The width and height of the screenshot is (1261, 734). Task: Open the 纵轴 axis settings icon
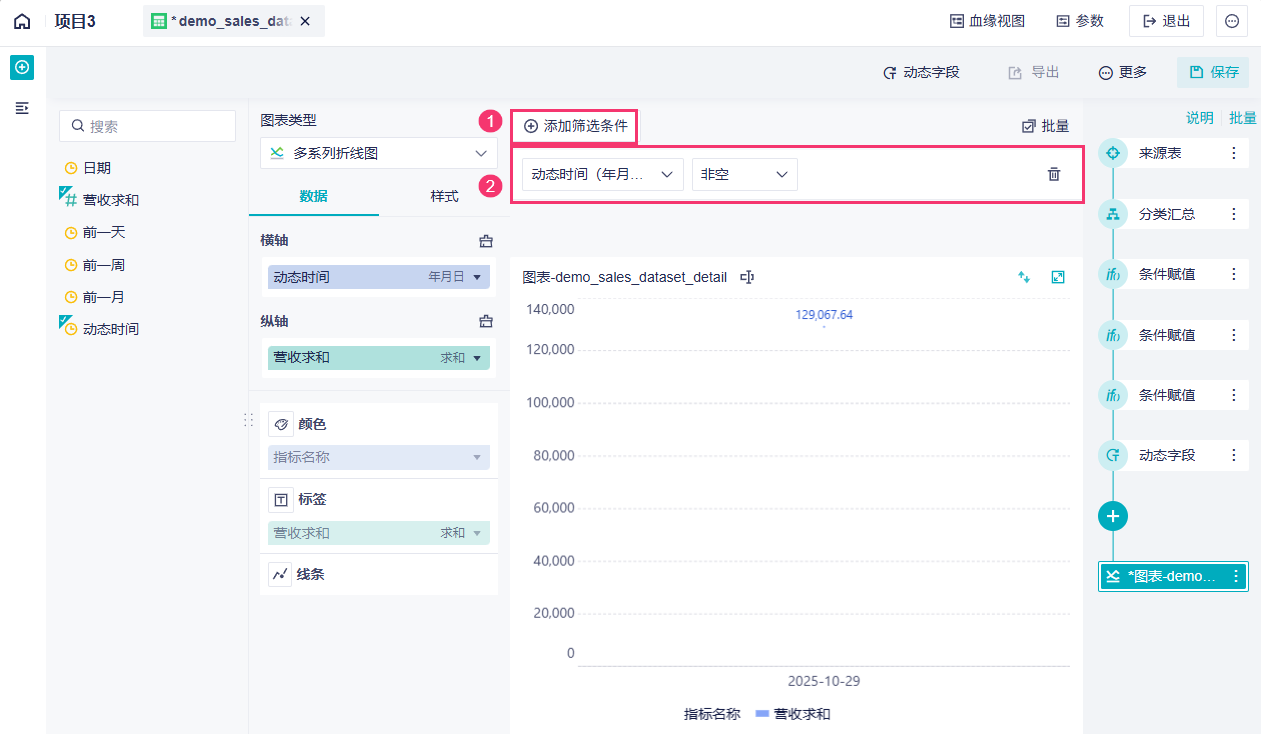tap(486, 321)
